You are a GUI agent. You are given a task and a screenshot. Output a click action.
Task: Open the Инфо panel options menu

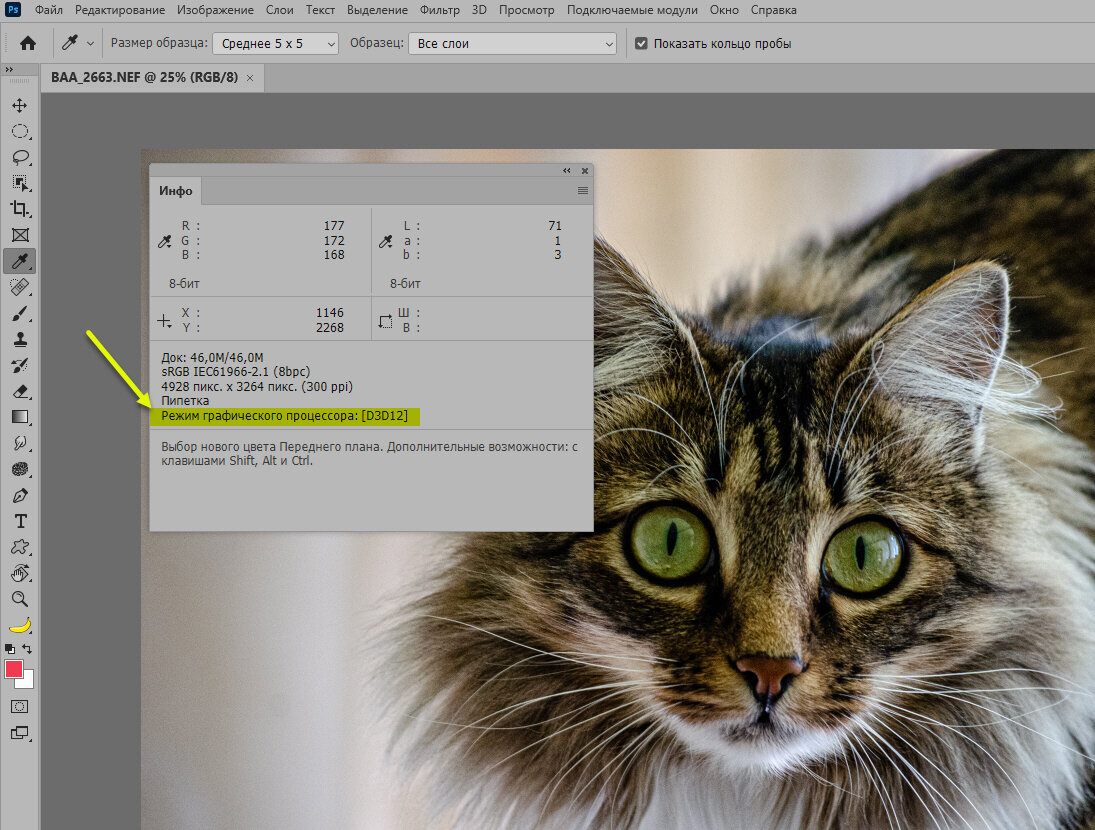(x=582, y=191)
